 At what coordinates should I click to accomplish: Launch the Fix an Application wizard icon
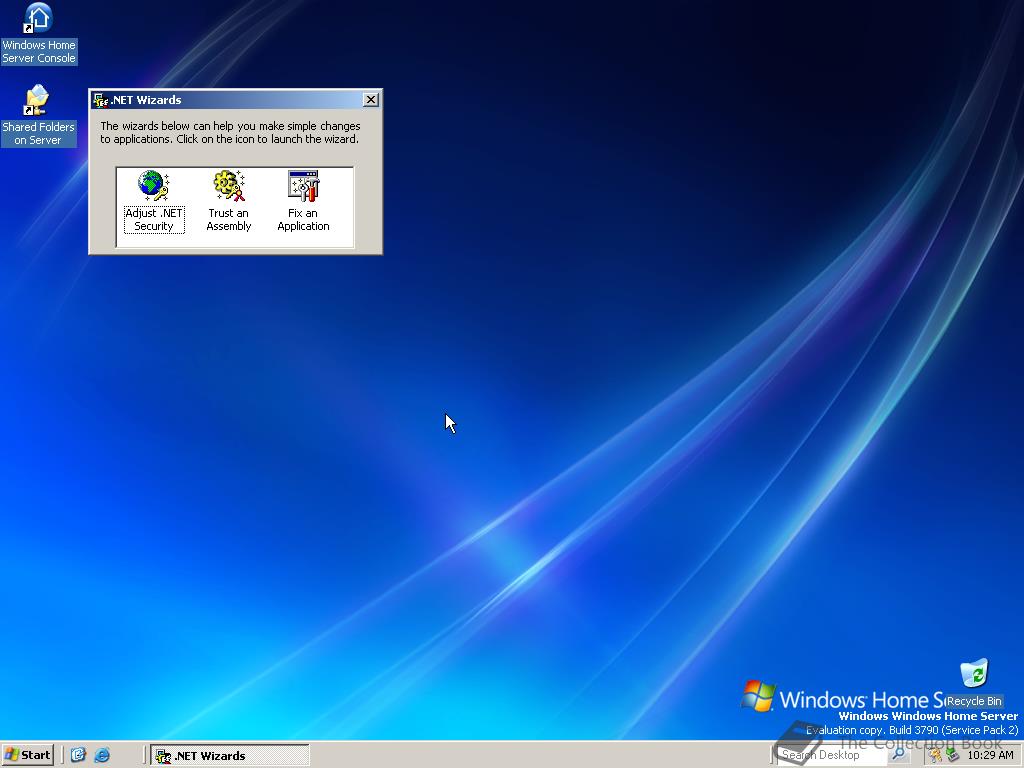303,185
